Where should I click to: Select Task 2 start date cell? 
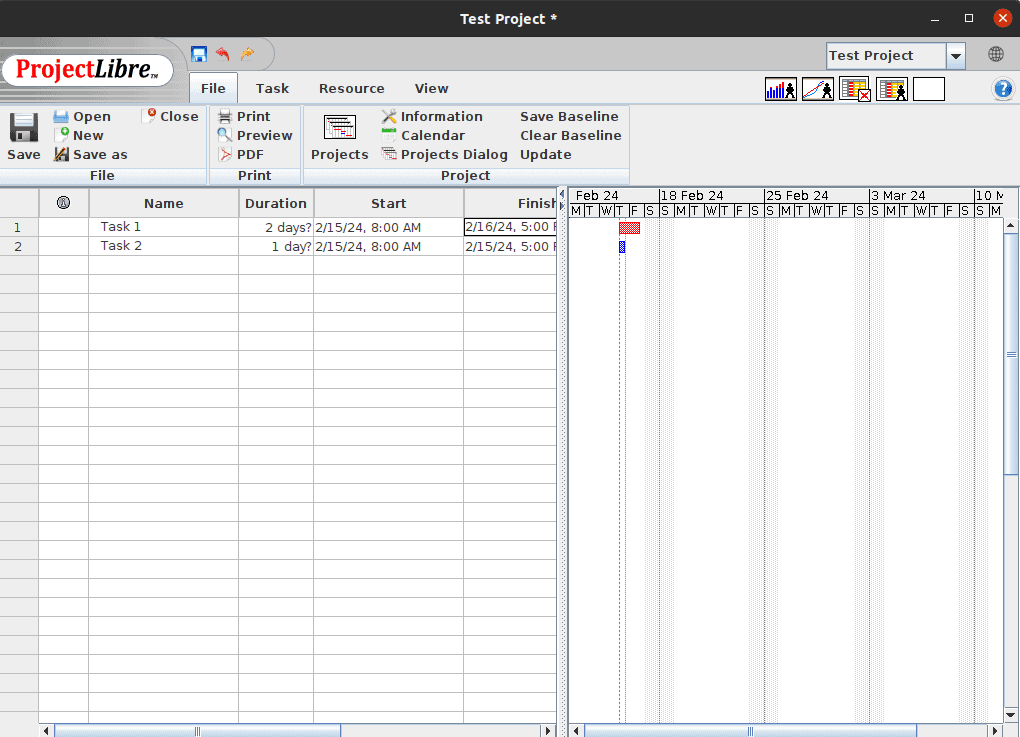pos(388,246)
